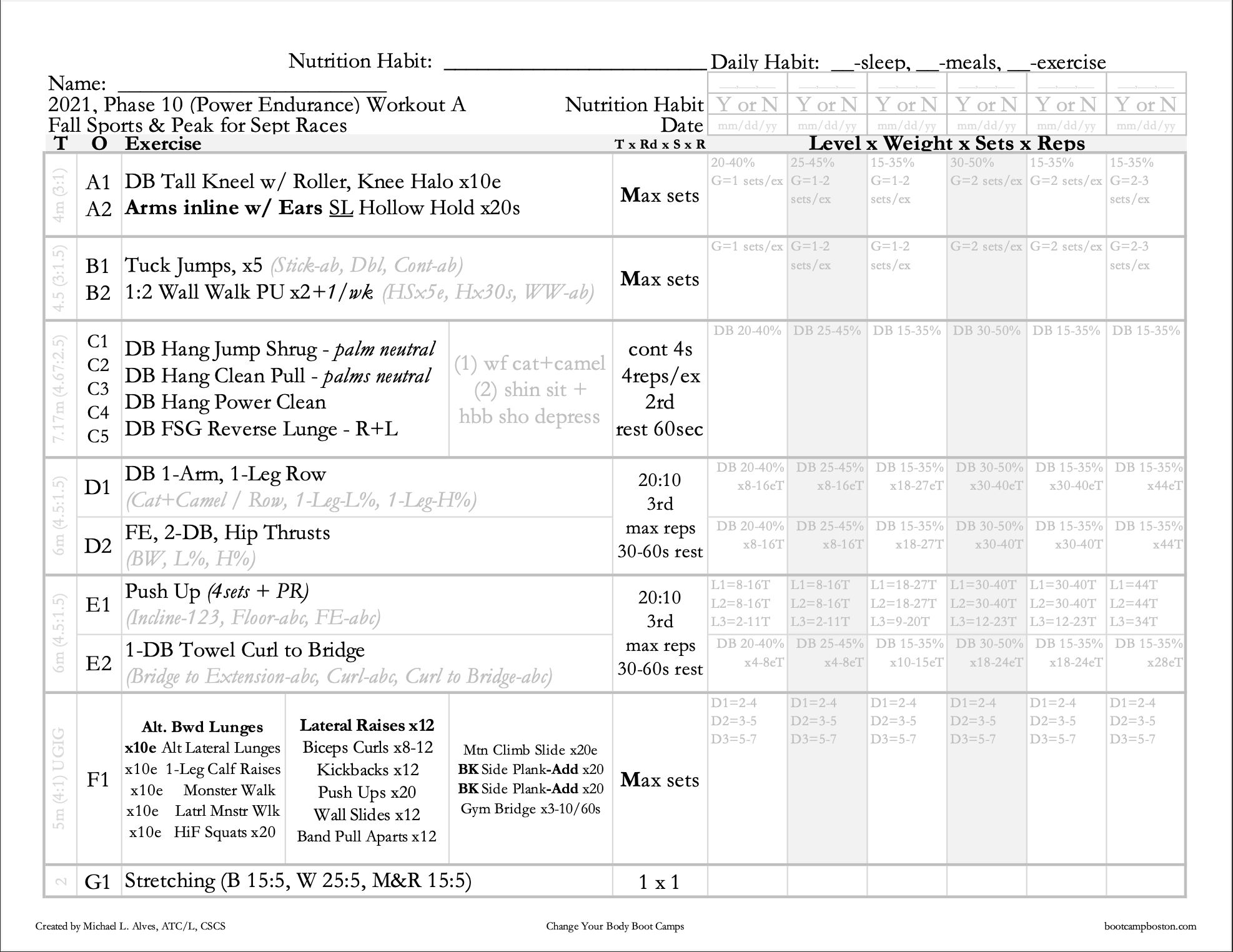Screen dimensions: 1233x952
Task: Click the 'B2' order label
Action: click(x=98, y=293)
